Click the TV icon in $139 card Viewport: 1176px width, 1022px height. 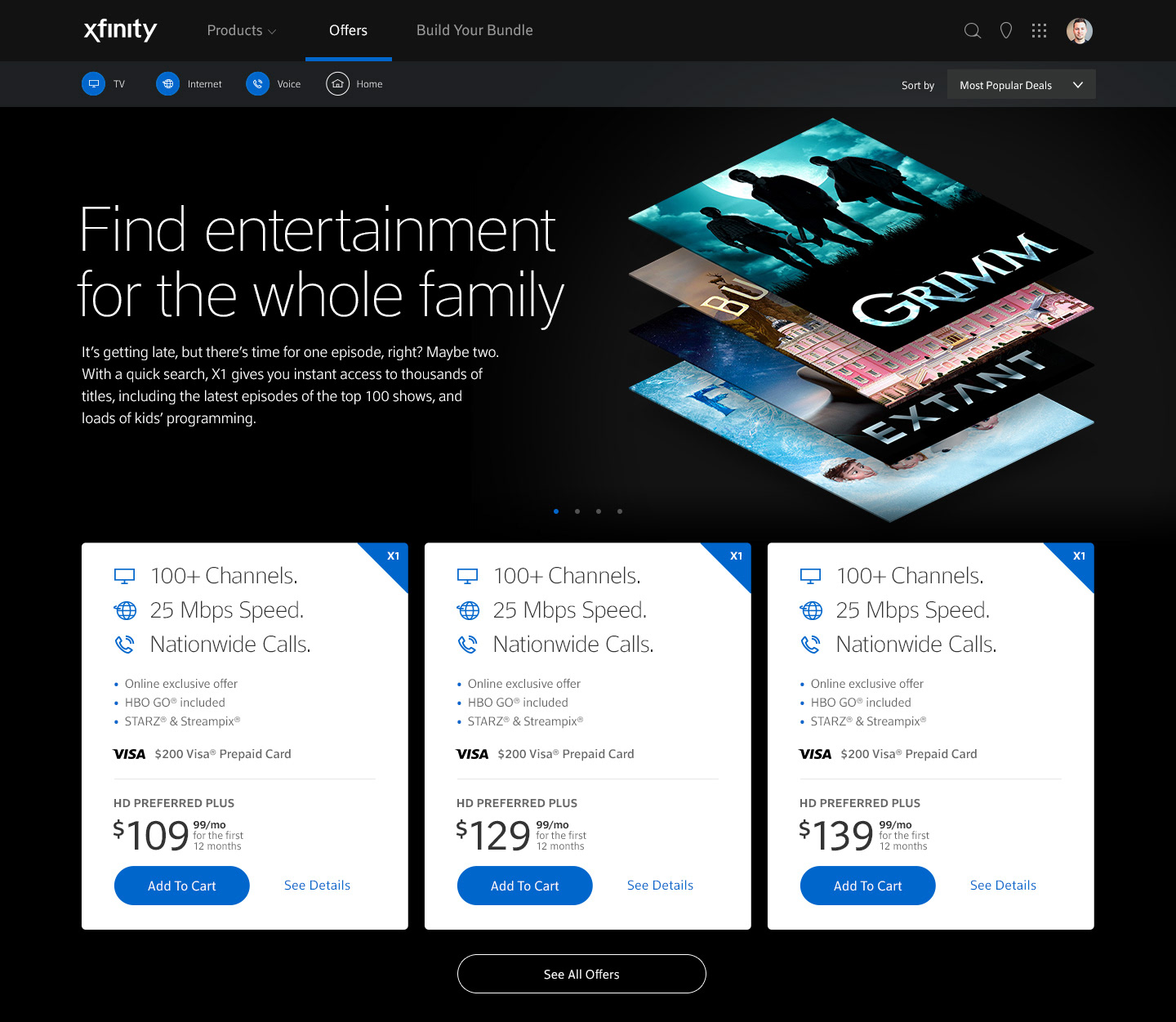coord(810,576)
